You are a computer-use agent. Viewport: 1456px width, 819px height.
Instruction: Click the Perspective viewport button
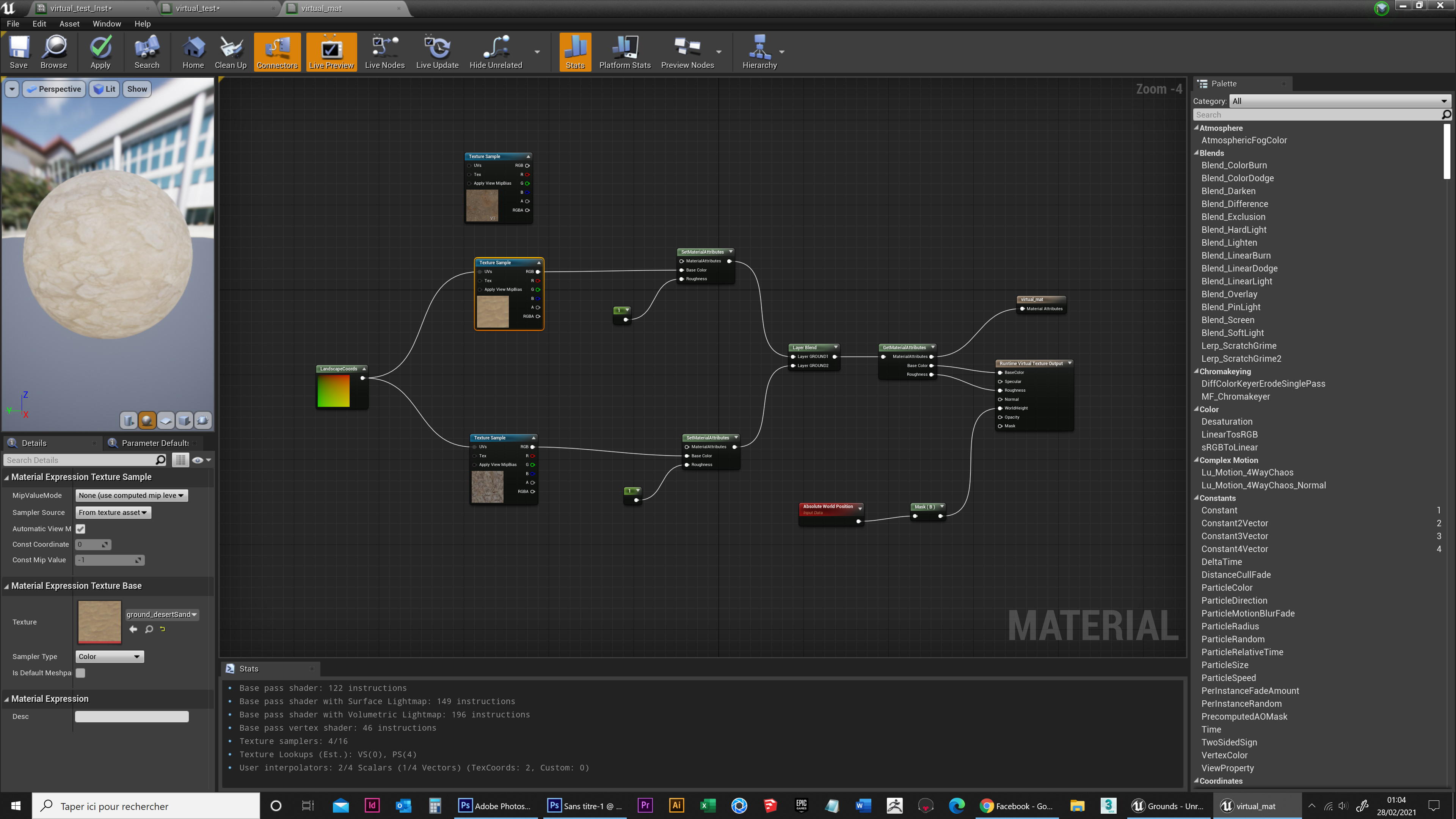(54, 89)
